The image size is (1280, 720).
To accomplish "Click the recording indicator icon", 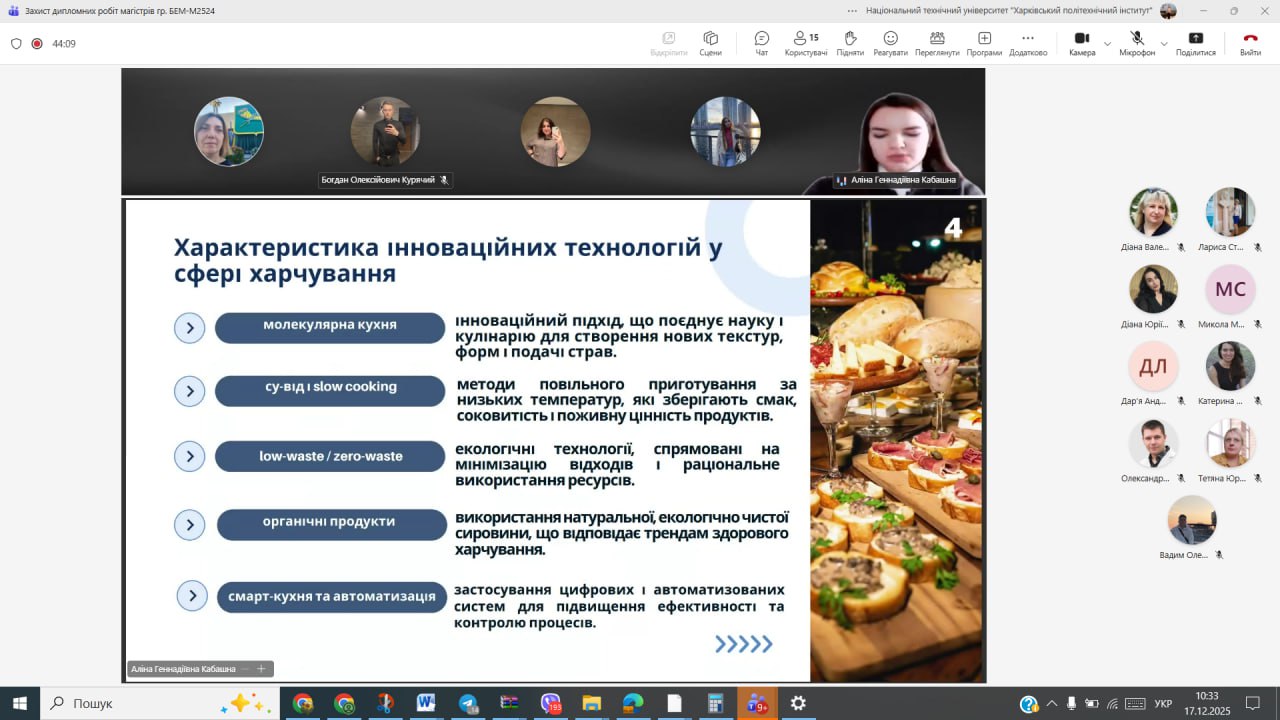I will tap(37, 44).
